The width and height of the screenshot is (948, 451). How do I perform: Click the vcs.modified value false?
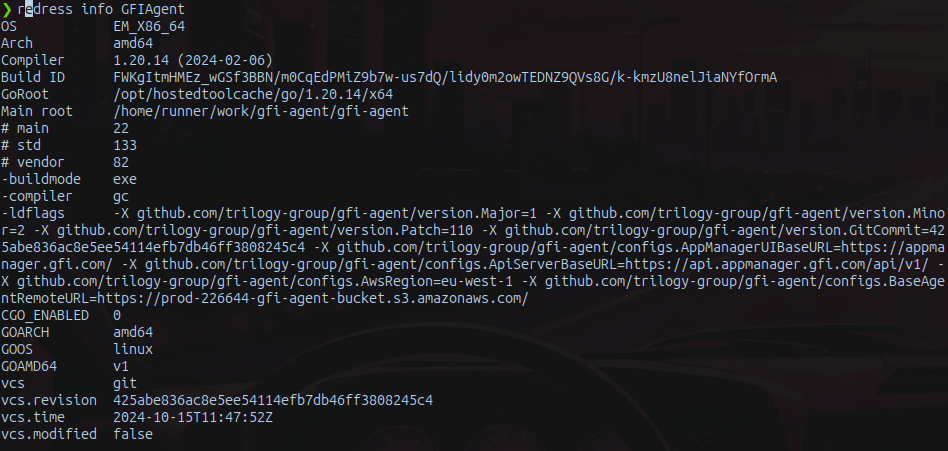pos(133,434)
